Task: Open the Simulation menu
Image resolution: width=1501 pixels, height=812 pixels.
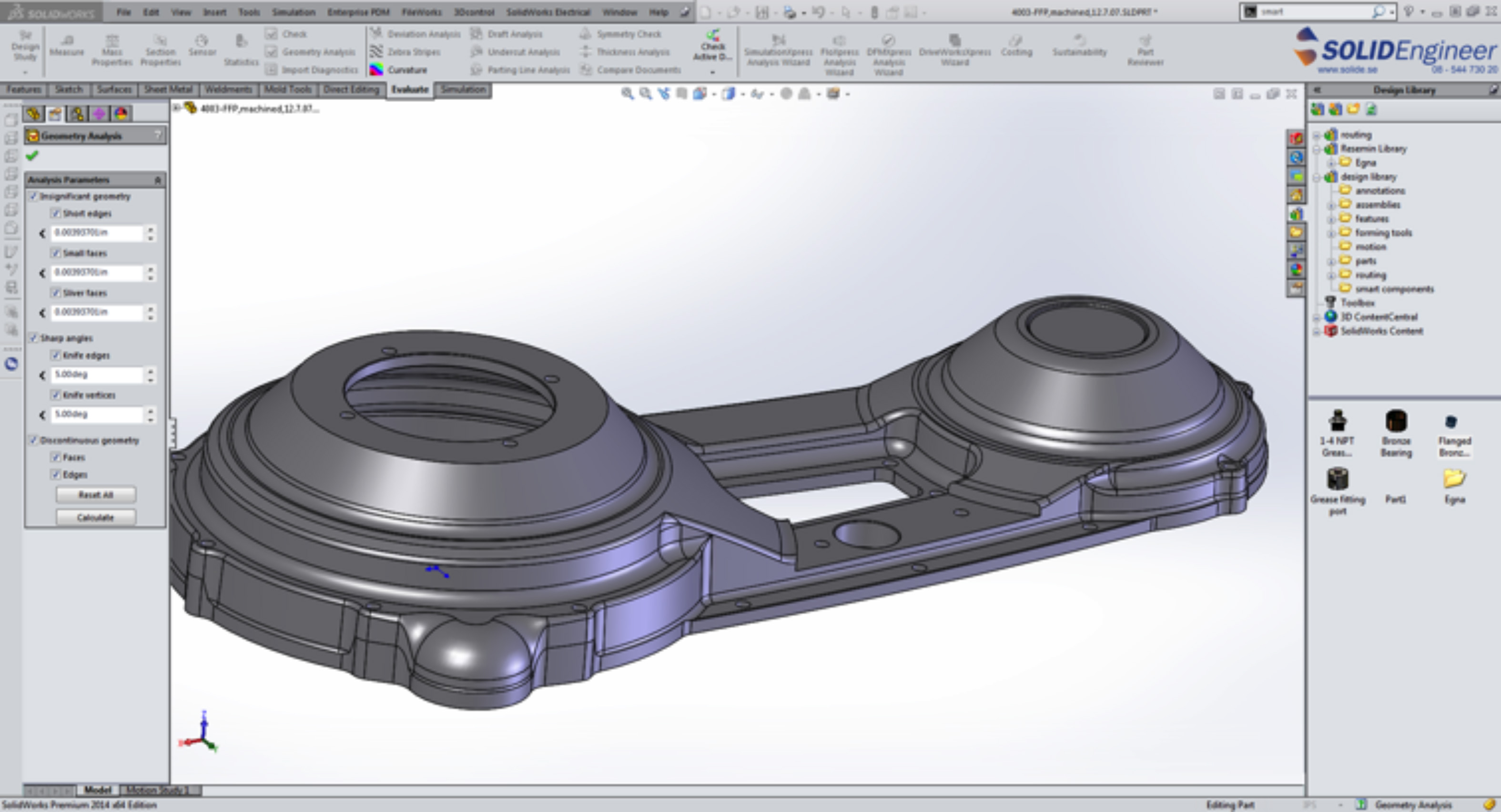Action: pyautogui.click(x=293, y=11)
